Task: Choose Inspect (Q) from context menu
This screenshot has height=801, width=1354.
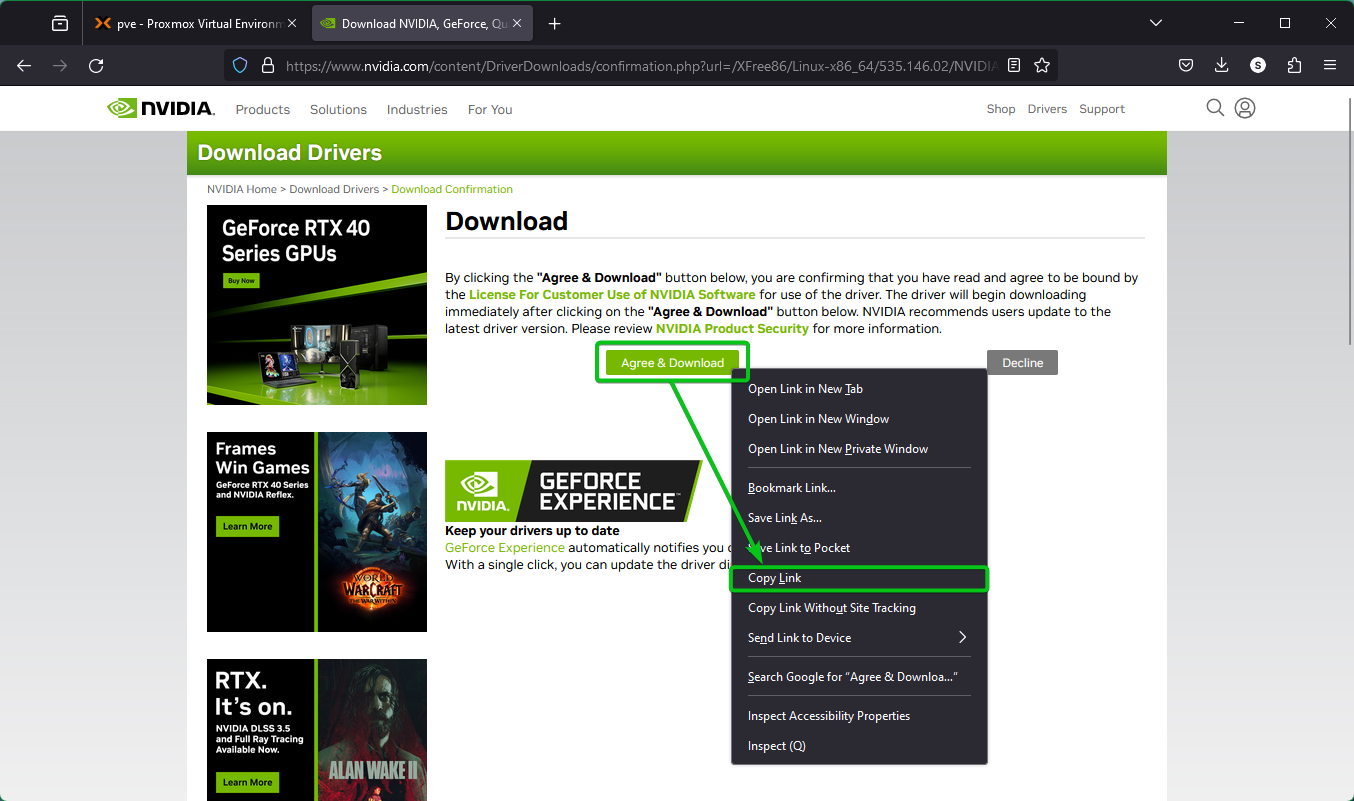Action: coord(859,746)
